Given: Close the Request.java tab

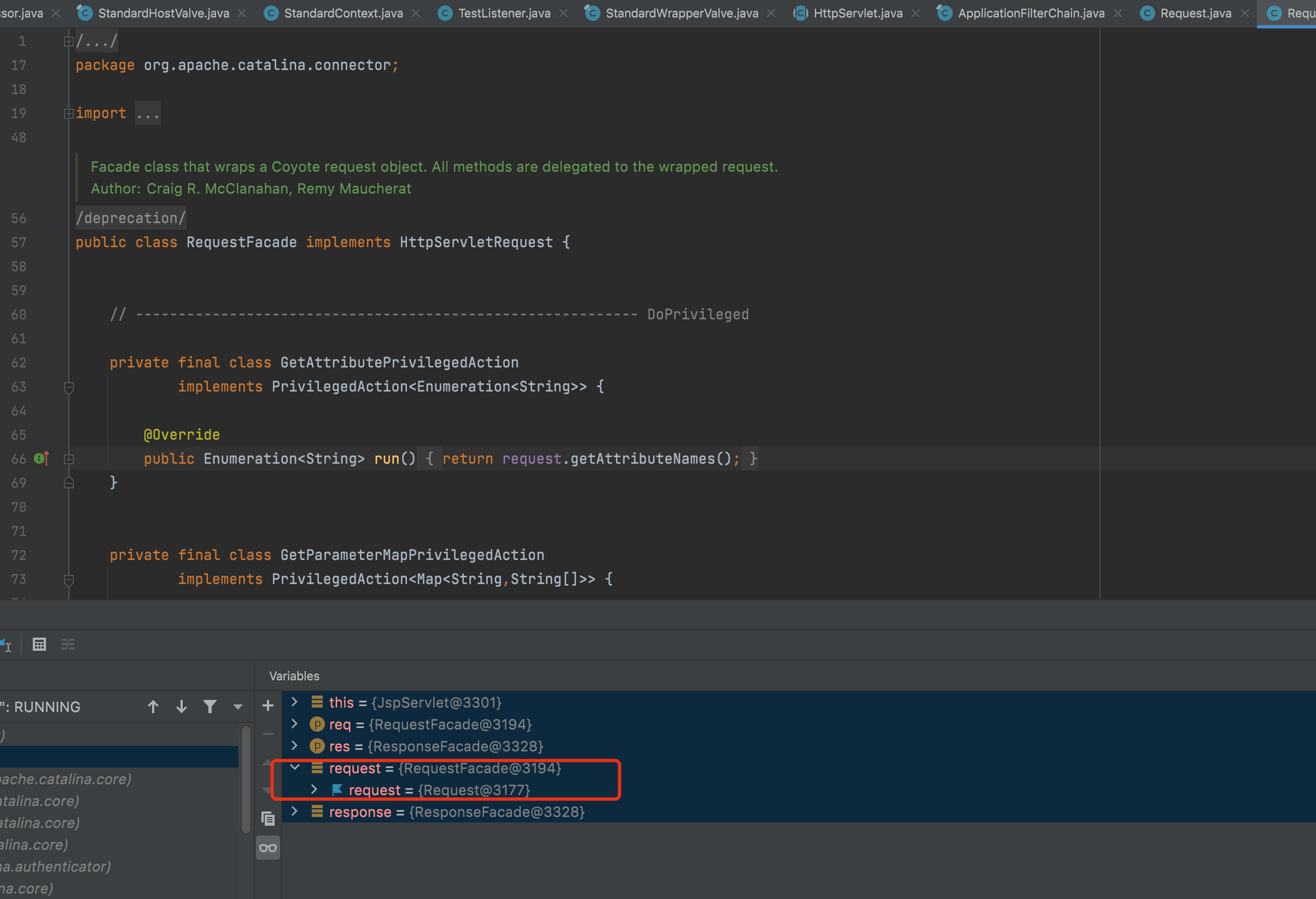Looking at the screenshot, I should pos(1245,13).
